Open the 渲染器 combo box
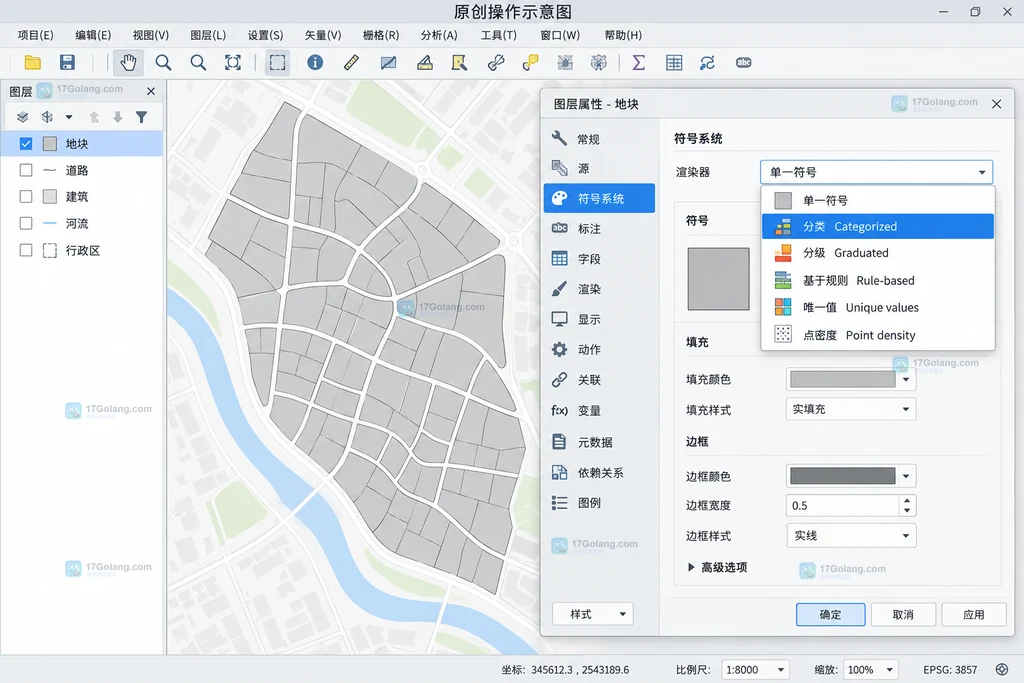The width and height of the screenshot is (1024, 683). tap(876, 172)
